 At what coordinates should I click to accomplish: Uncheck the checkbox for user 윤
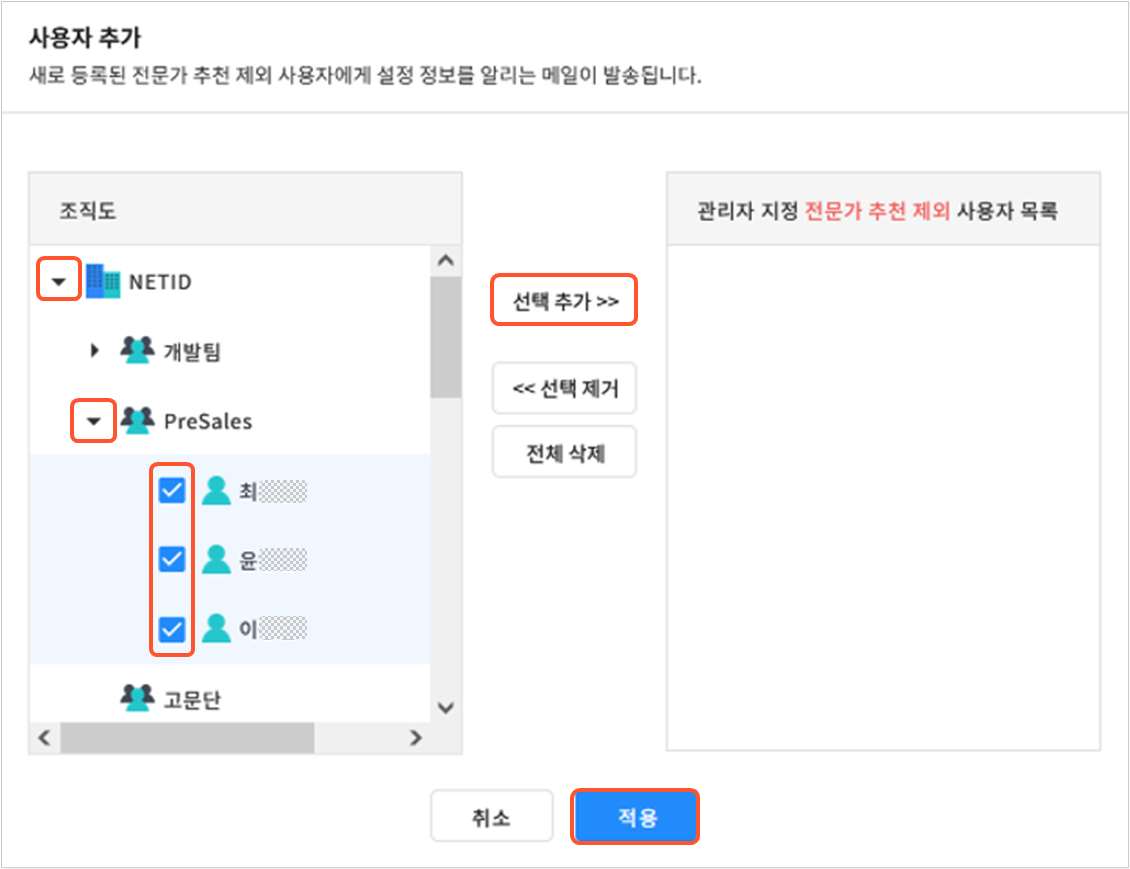coord(172,559)
